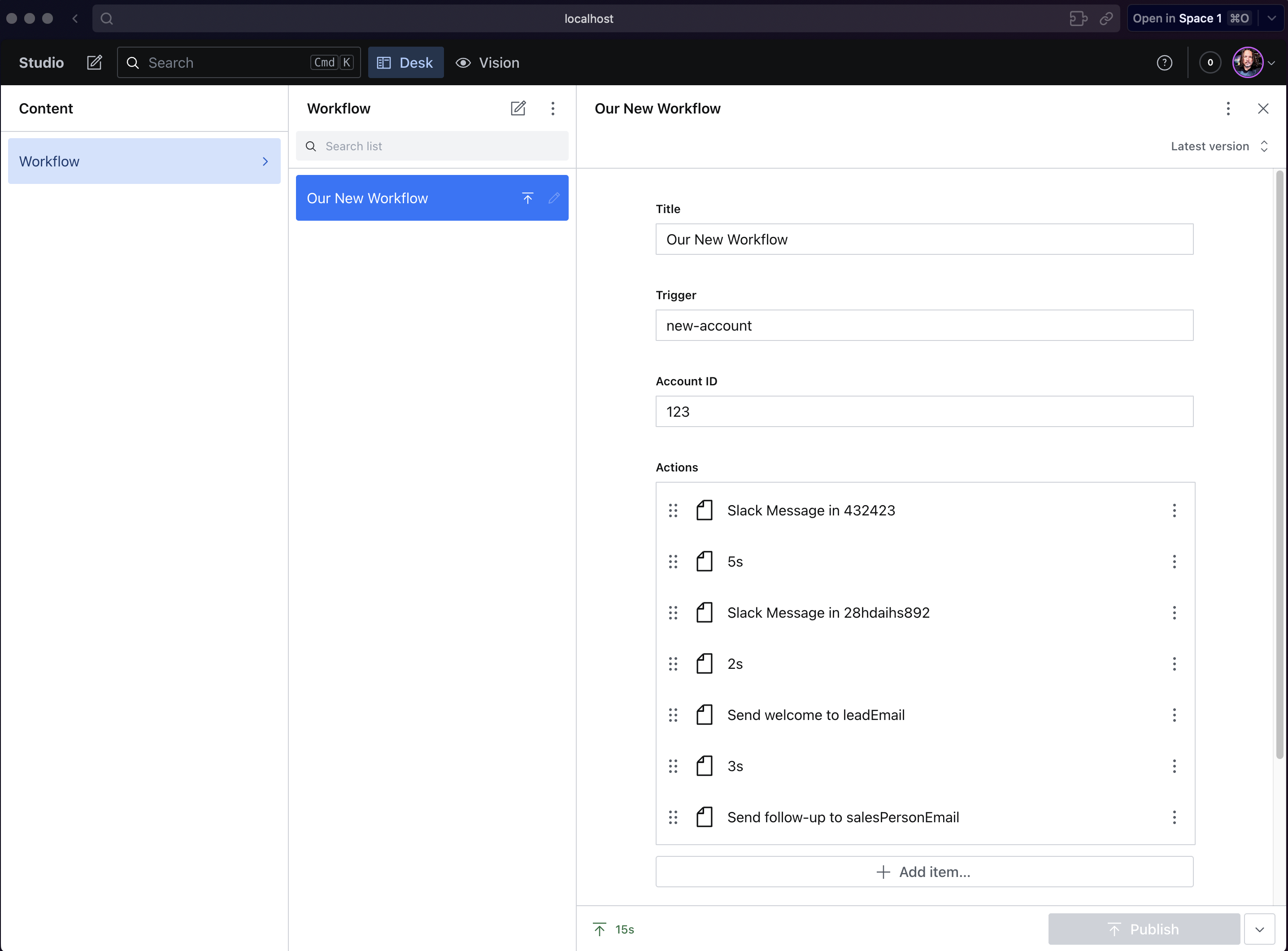Select the Desk tab
1288x951 pixels.
[x=406, y=62]
